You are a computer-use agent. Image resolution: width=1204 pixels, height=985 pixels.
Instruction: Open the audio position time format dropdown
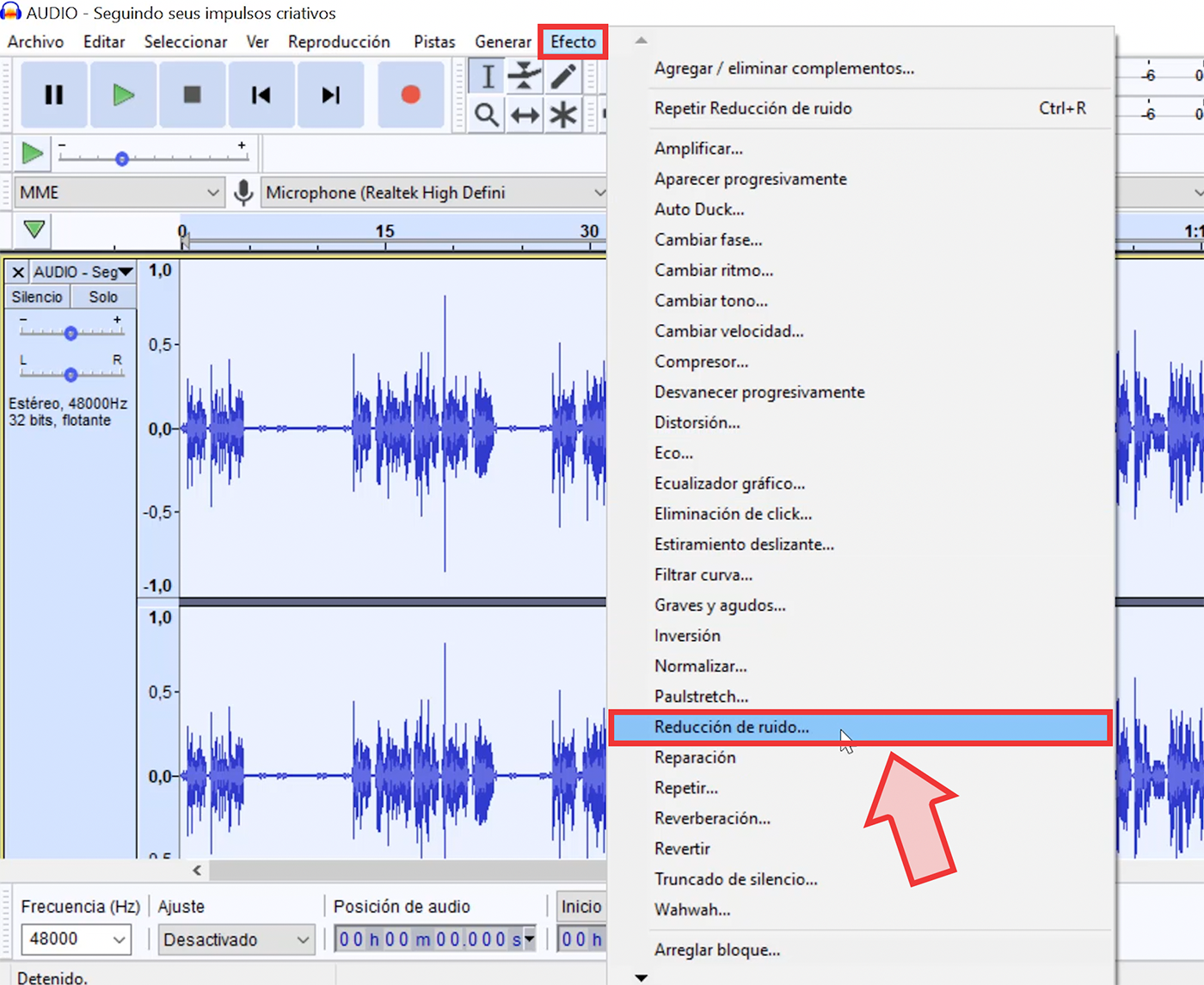coord(529,939)
